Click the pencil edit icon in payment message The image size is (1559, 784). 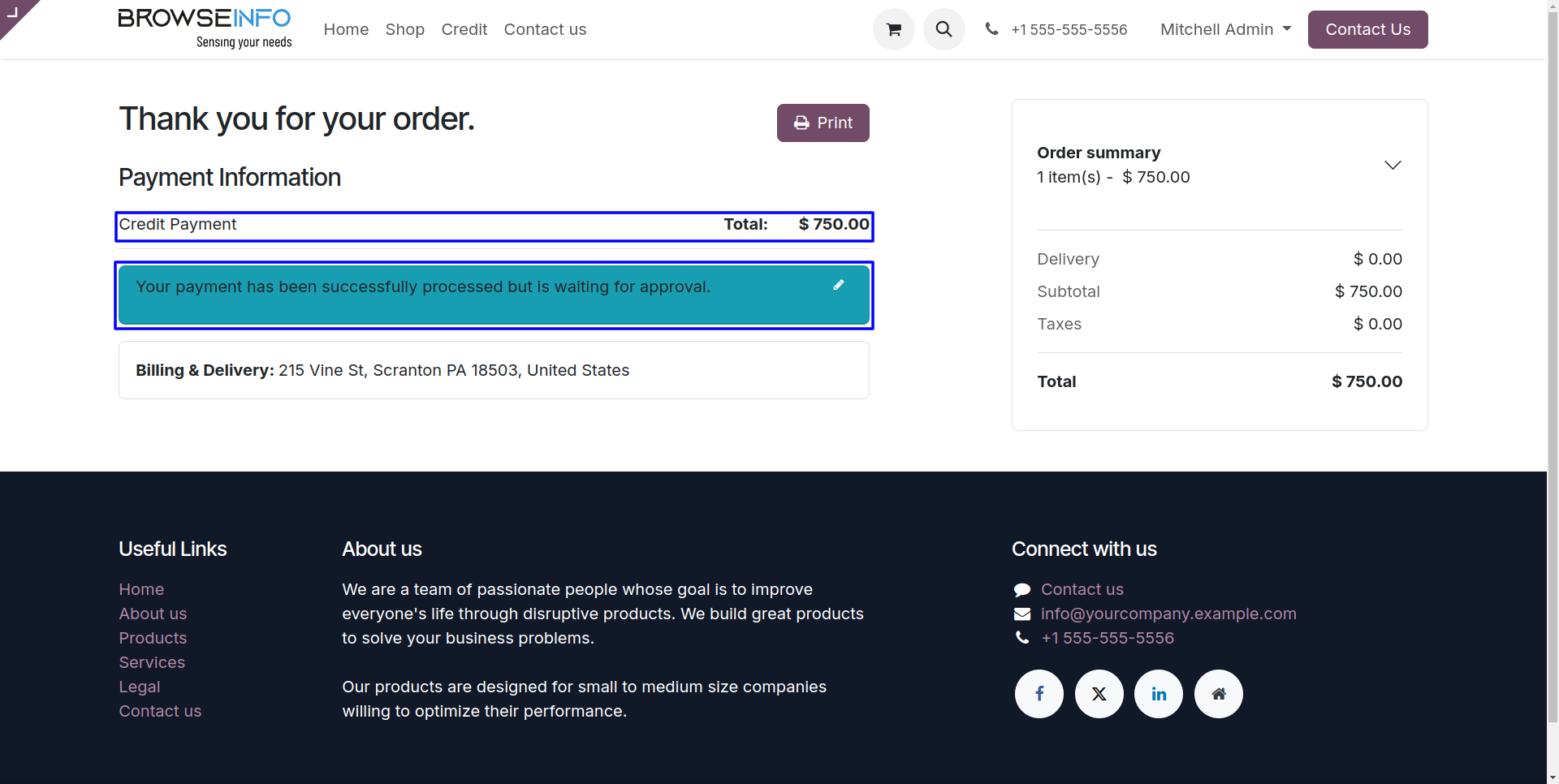839,285
